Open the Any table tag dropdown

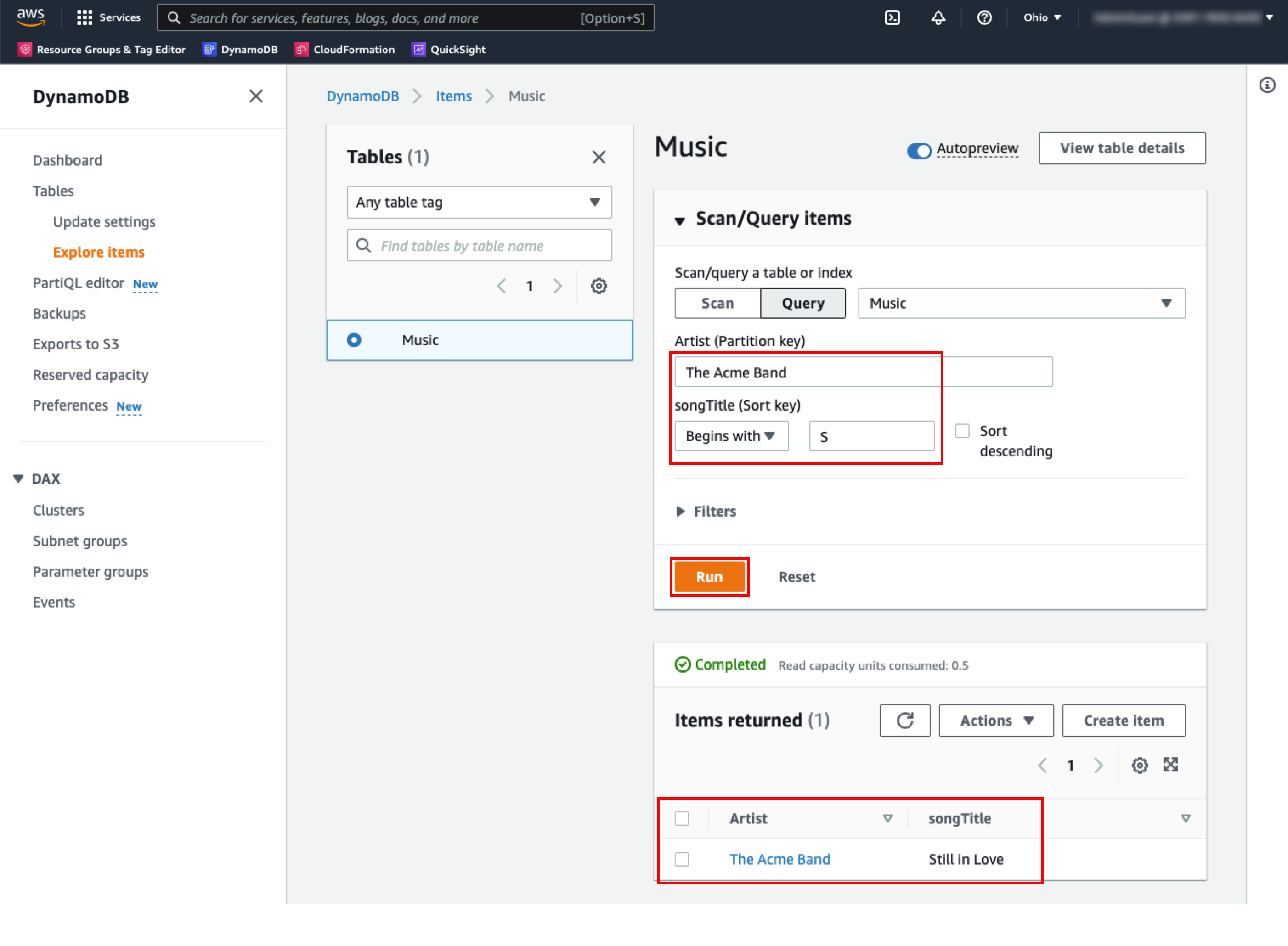pyautogui.click(x=480, y=202)
